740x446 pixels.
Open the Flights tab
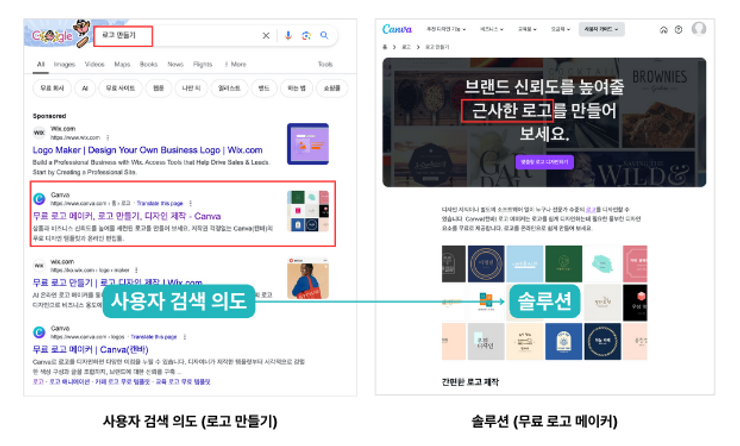[x=202, y=64]
